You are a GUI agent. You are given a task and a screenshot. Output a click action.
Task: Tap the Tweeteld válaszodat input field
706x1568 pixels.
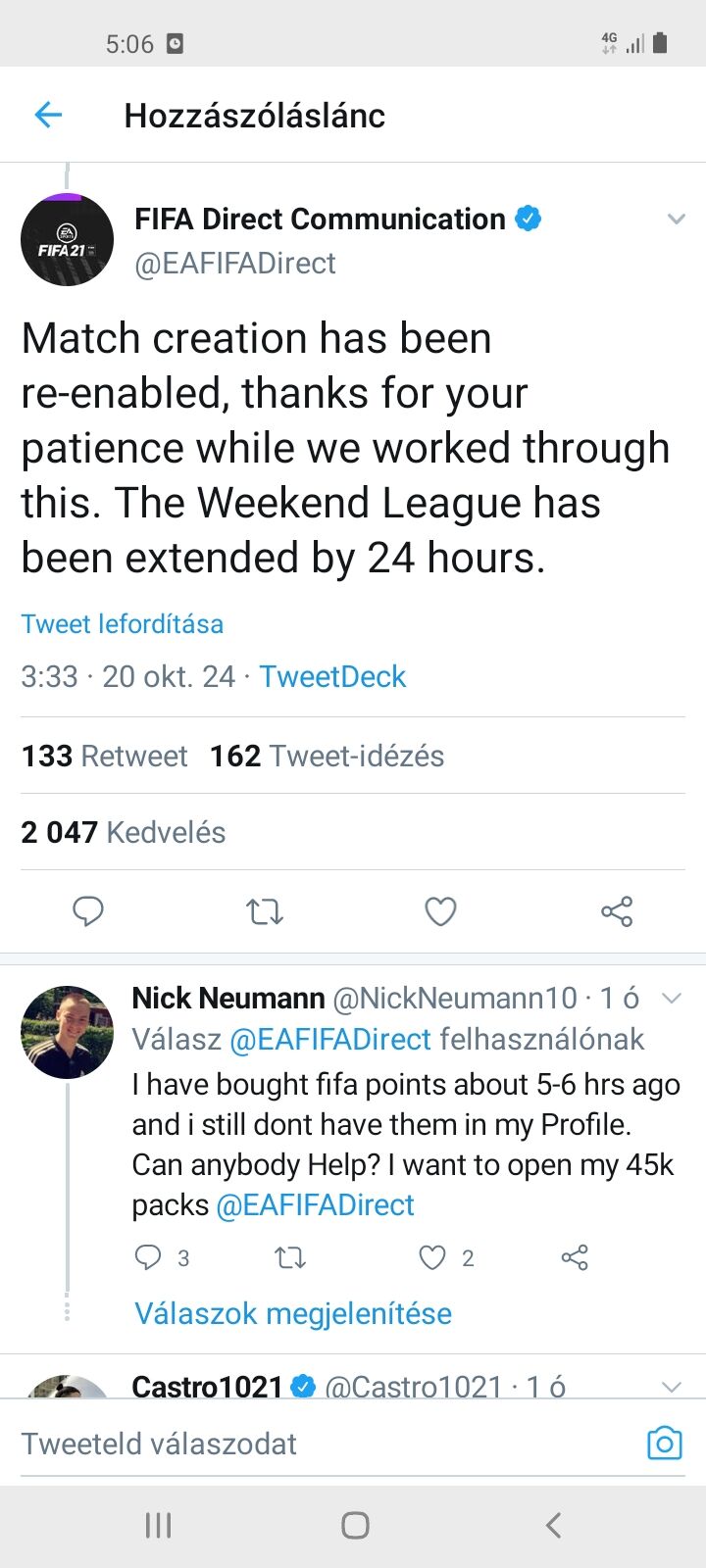[294, 1444]
